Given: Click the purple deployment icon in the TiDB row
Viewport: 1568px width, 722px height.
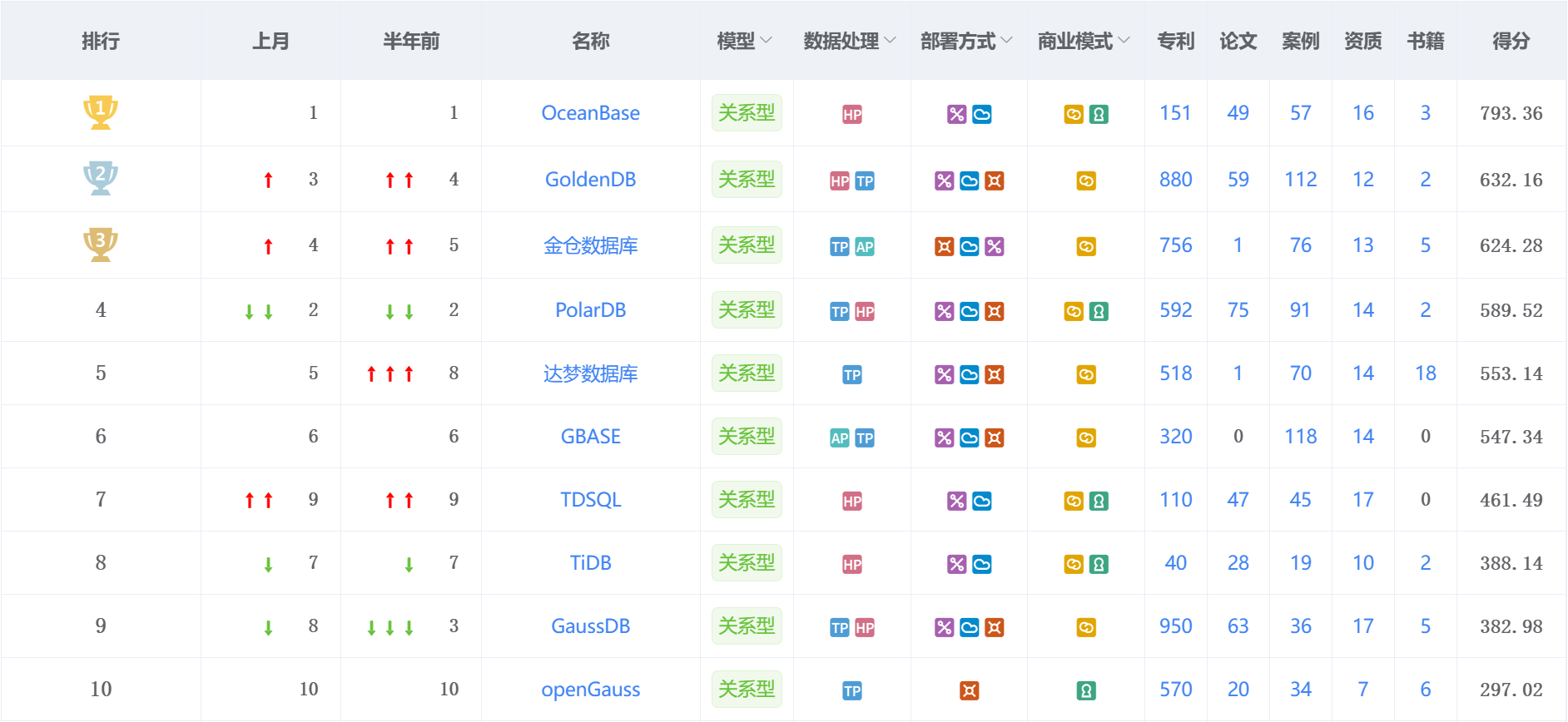Looking at the screenshot, I should pos(957,565).
